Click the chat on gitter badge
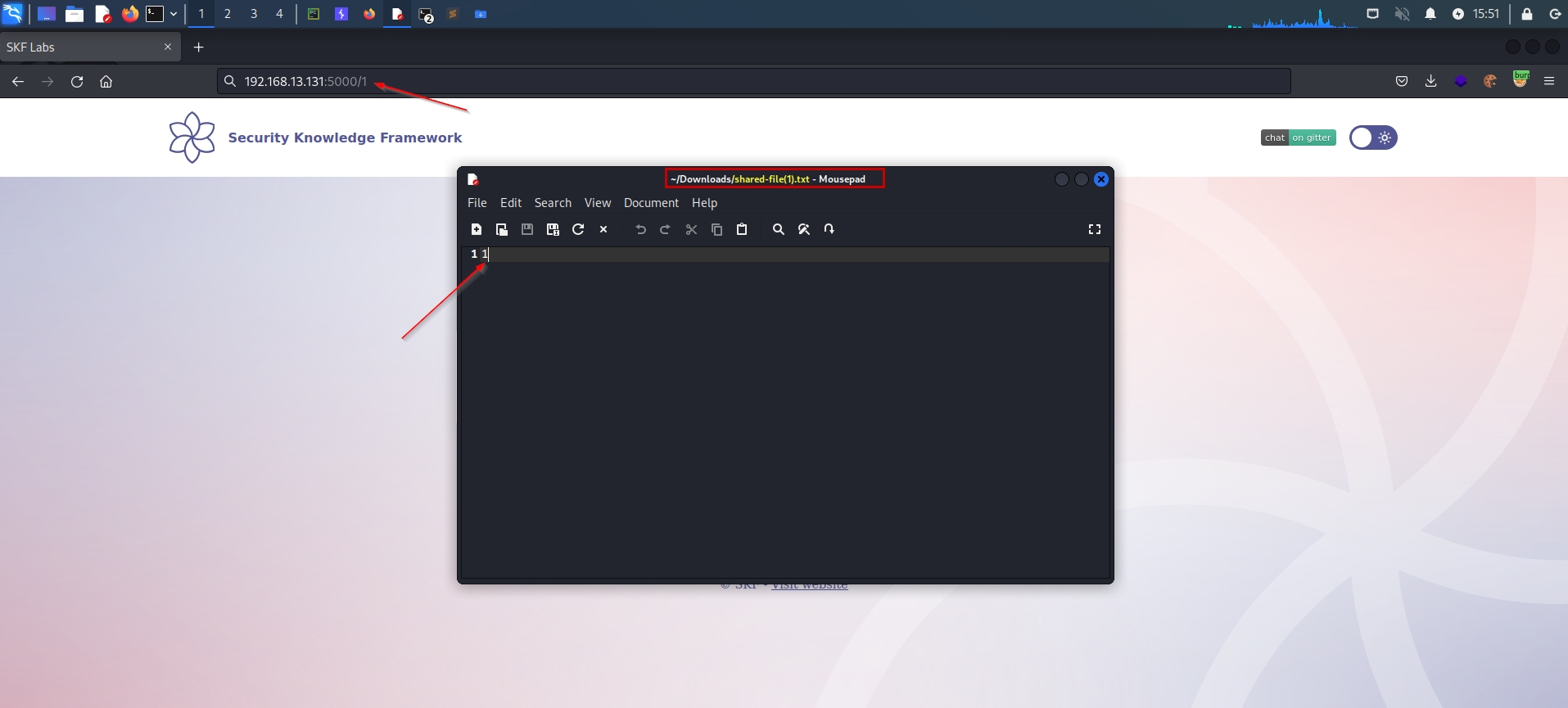This screenshot has width=1568, height=708. pyautogui.click(x=1298, y=138)
